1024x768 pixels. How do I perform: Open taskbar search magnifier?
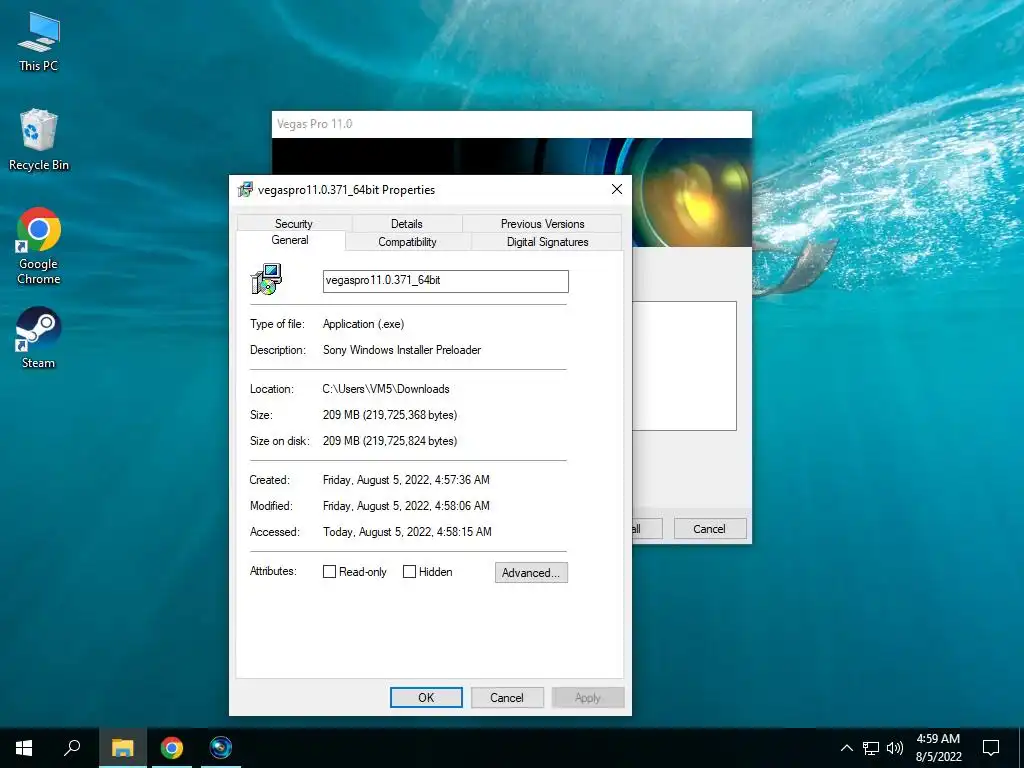pyautogui.click(x=72, y=748)
